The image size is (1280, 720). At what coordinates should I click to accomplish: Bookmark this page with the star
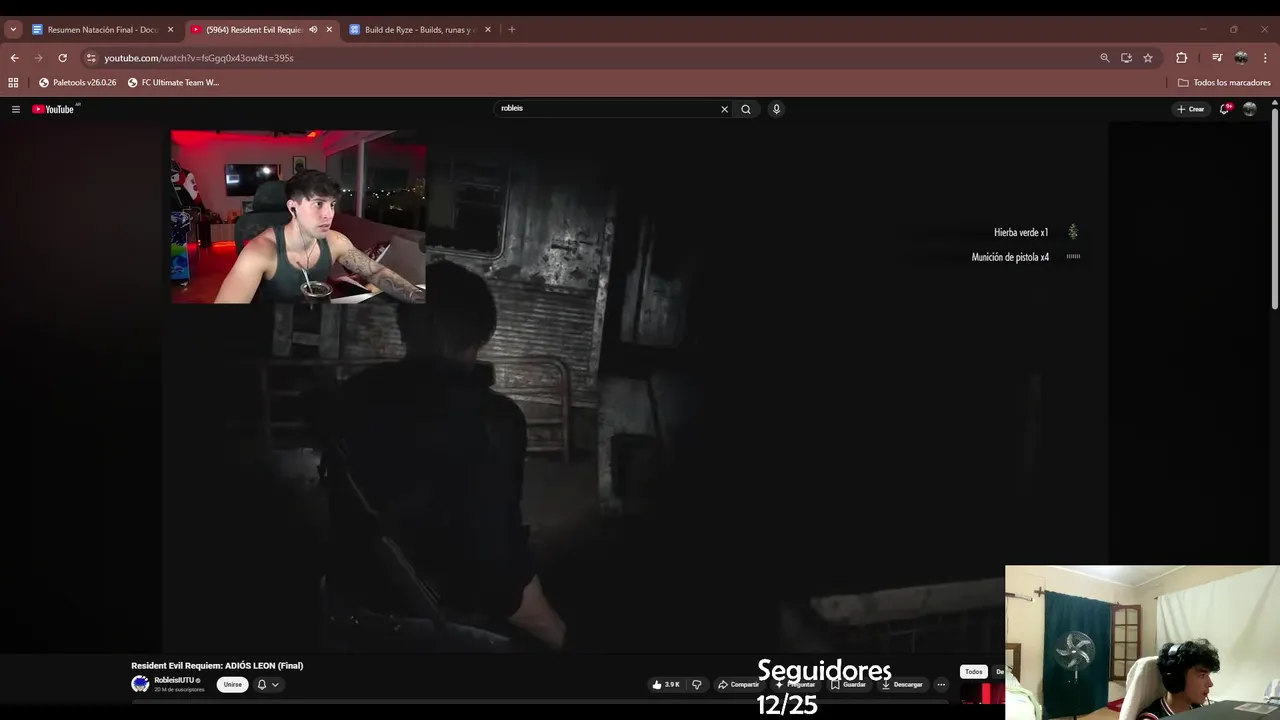pyautogui.click(x=1148, y=58)
